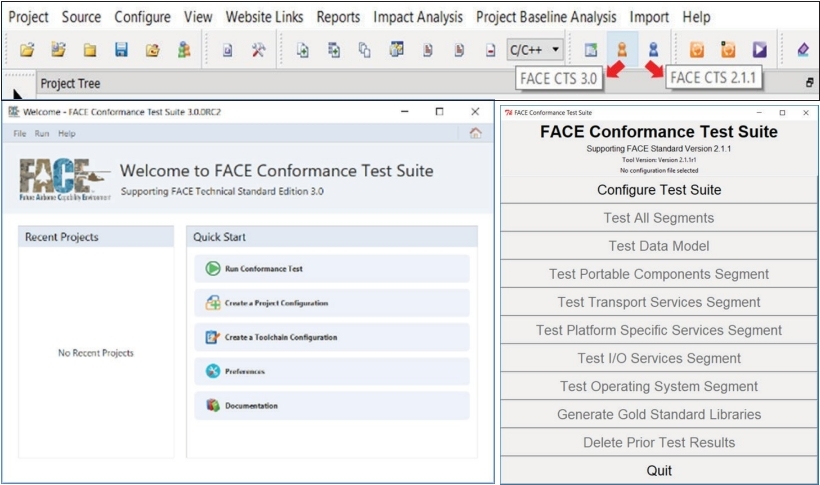Click Test All Segments button

(x=659, y=218)
